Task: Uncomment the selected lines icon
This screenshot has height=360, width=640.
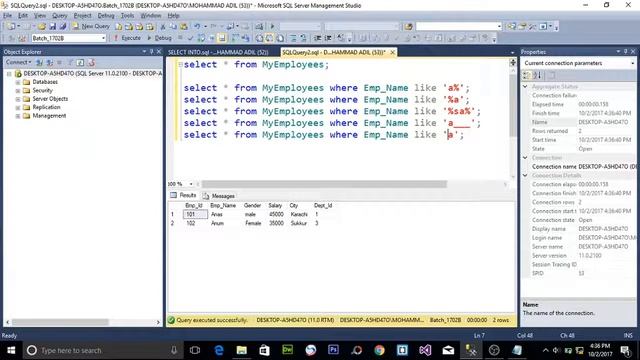Action: (x=303, y=38)
